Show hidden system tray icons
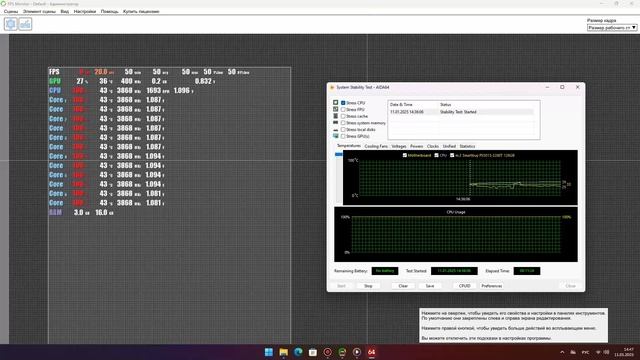640x360 pixels. click(562, 352)
